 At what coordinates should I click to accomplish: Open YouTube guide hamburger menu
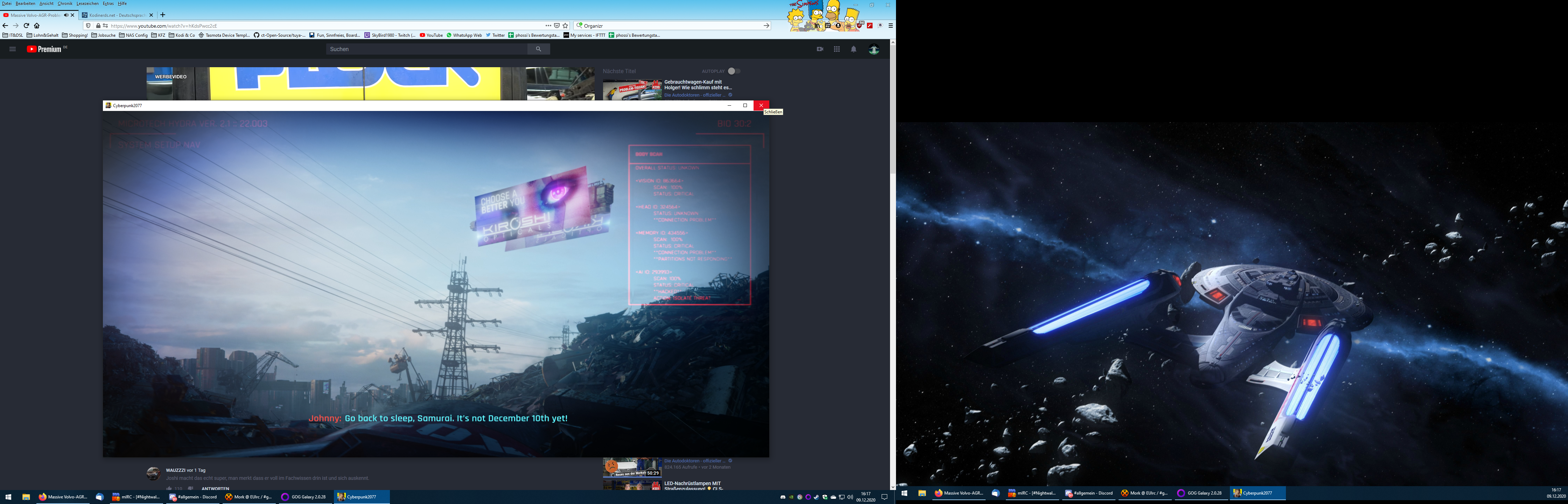[12, 49]
